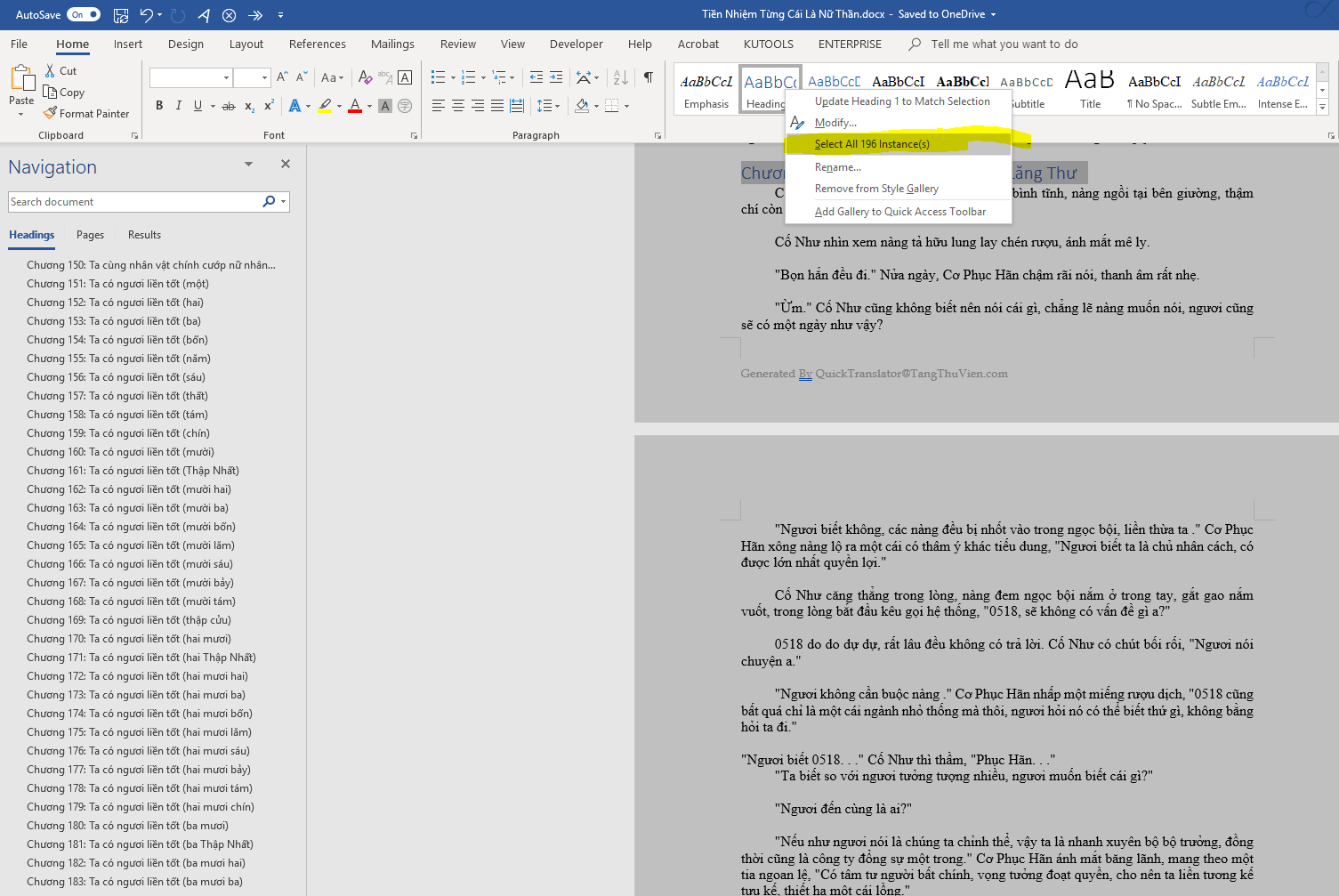
Task: Click the Show/Hide paragraph marks icon
Action: tap(649, 77)
